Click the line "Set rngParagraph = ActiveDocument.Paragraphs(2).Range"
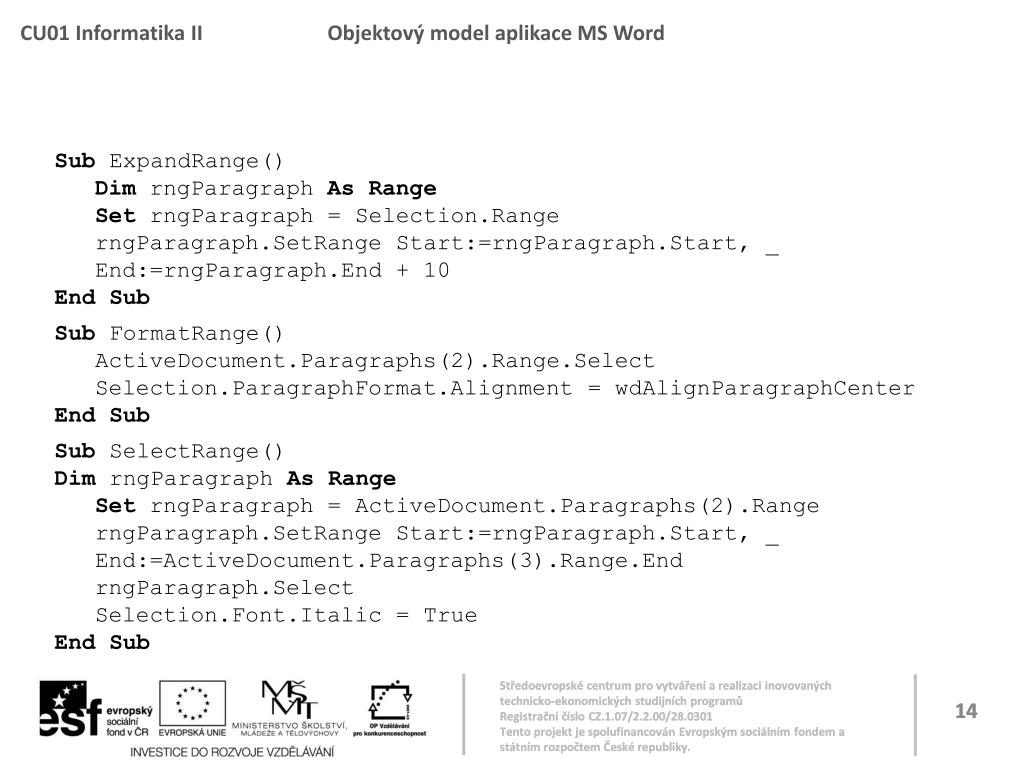Viewport: 1024px width, 768px height. [x=457, y=505]
